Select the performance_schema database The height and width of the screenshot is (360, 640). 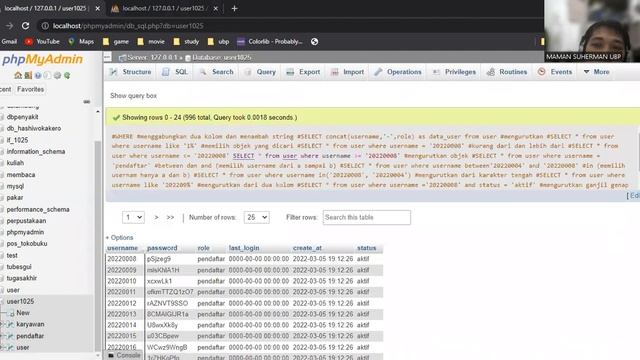(x=38, y=209)
